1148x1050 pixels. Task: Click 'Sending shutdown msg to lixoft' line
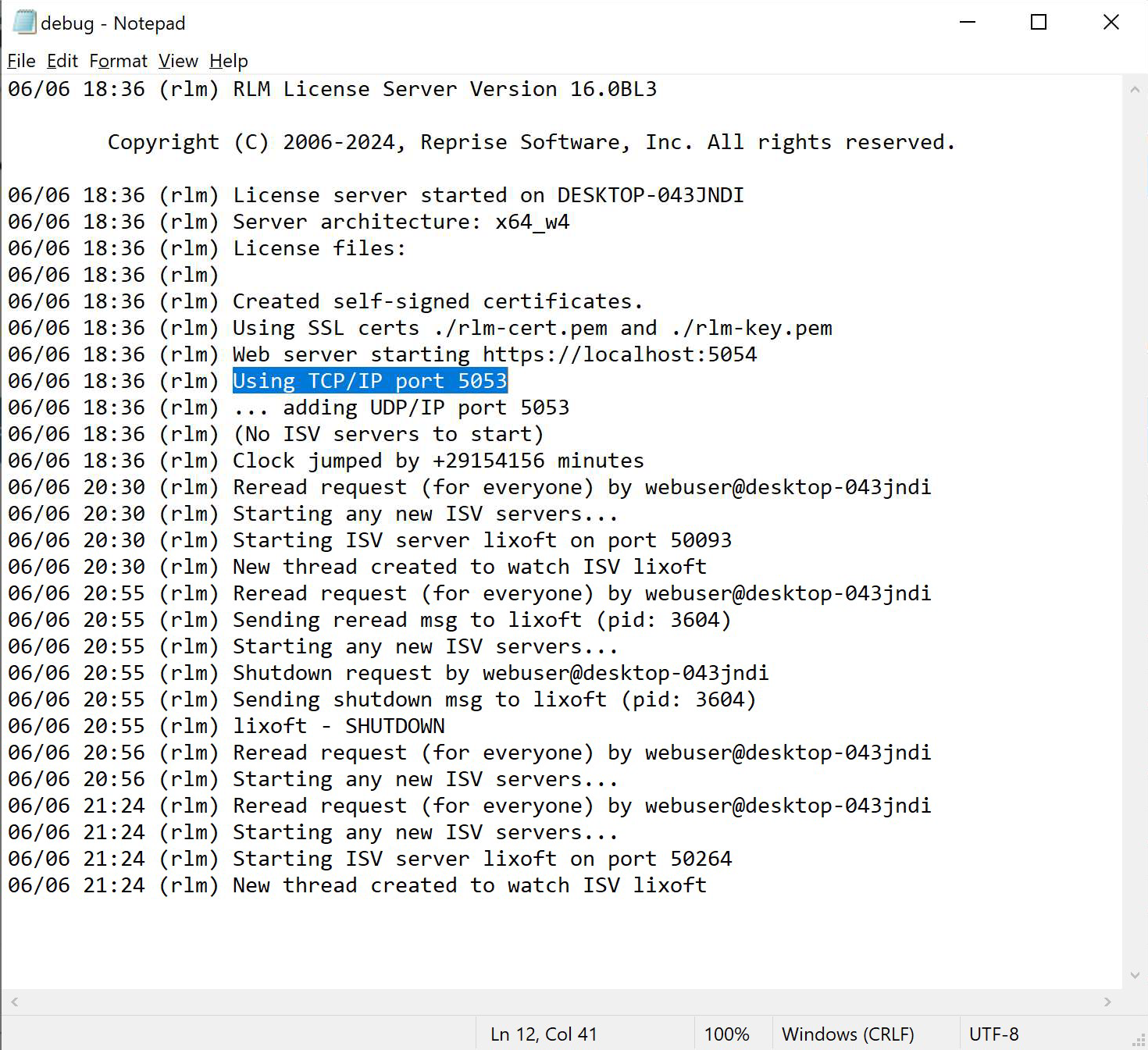tap(494, 699)
